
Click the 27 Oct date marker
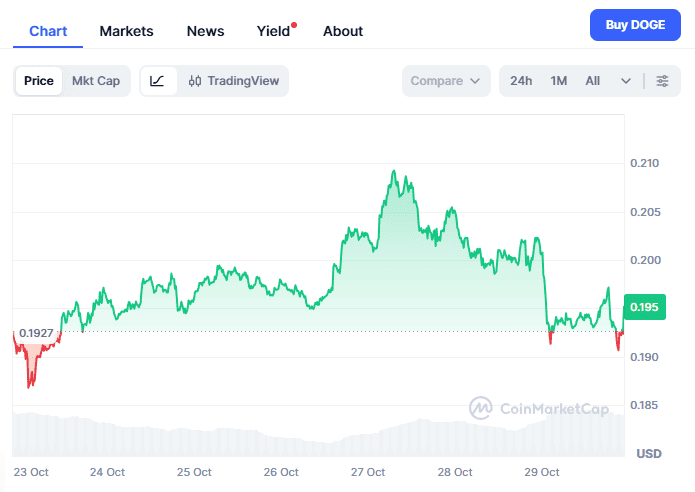(369, 472)
